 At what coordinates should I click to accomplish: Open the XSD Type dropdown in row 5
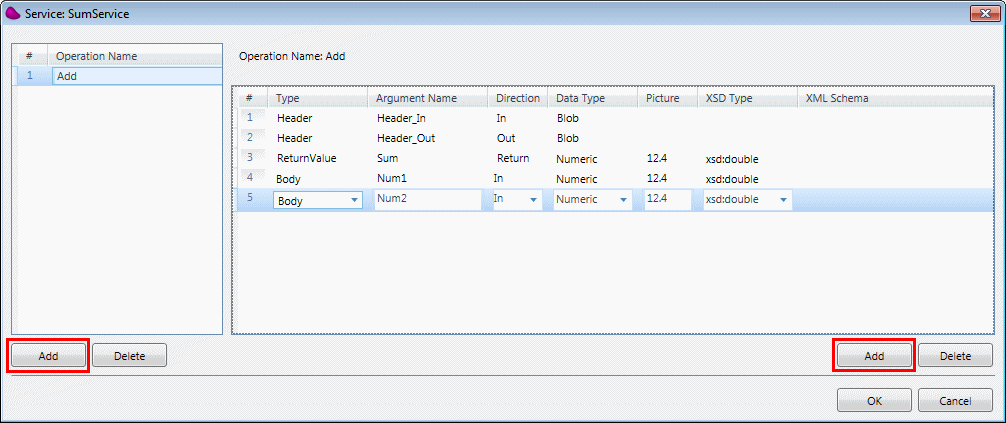747,200
